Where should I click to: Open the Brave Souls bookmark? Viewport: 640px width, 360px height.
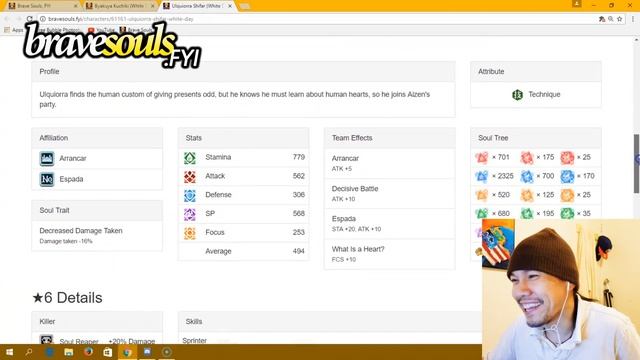[136, 30]
